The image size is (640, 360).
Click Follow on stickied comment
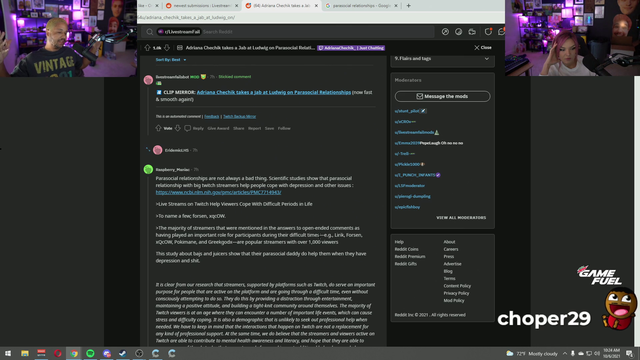point(284,128)
